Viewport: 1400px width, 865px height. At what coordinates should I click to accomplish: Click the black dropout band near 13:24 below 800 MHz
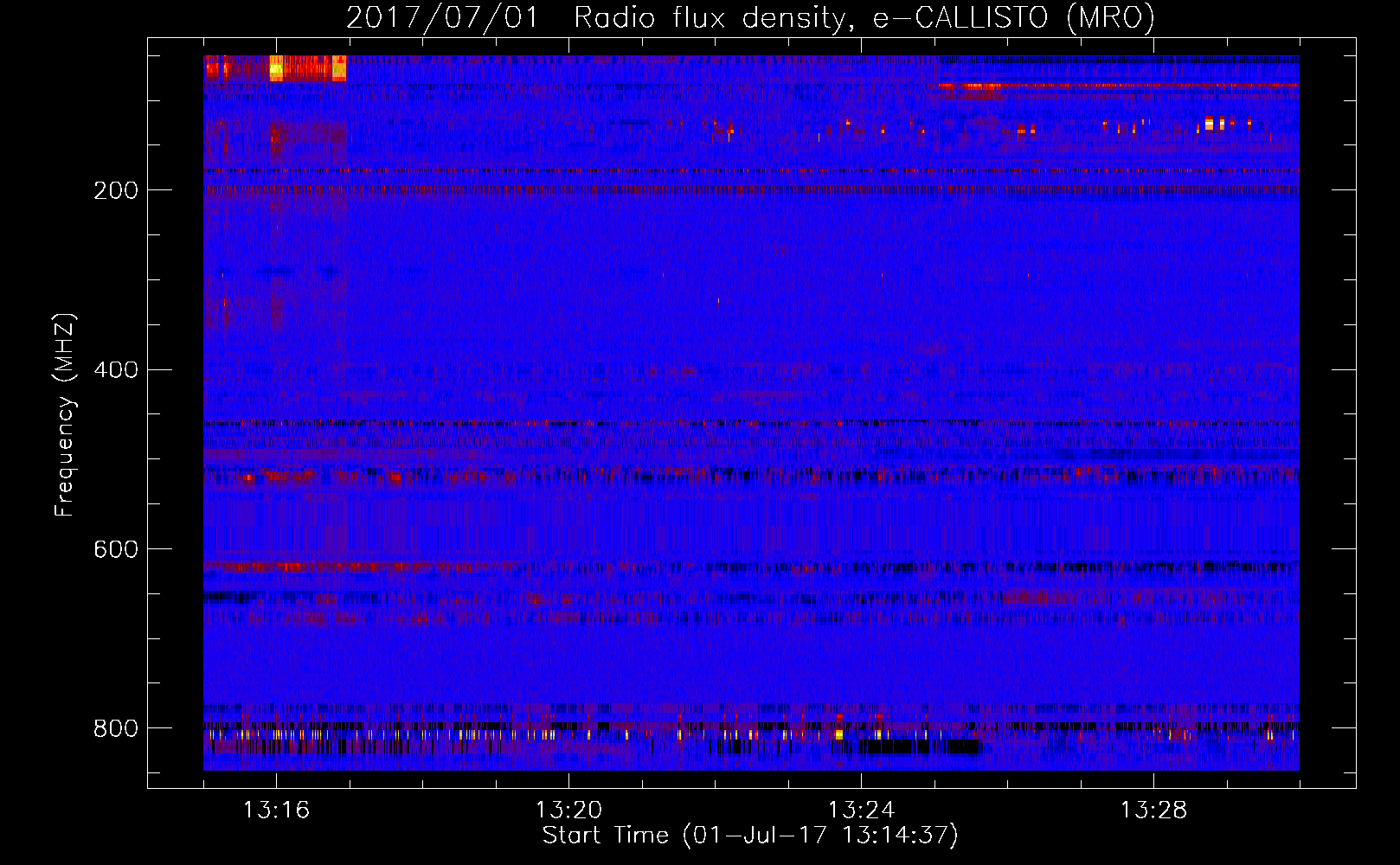(x=907, y=746)
